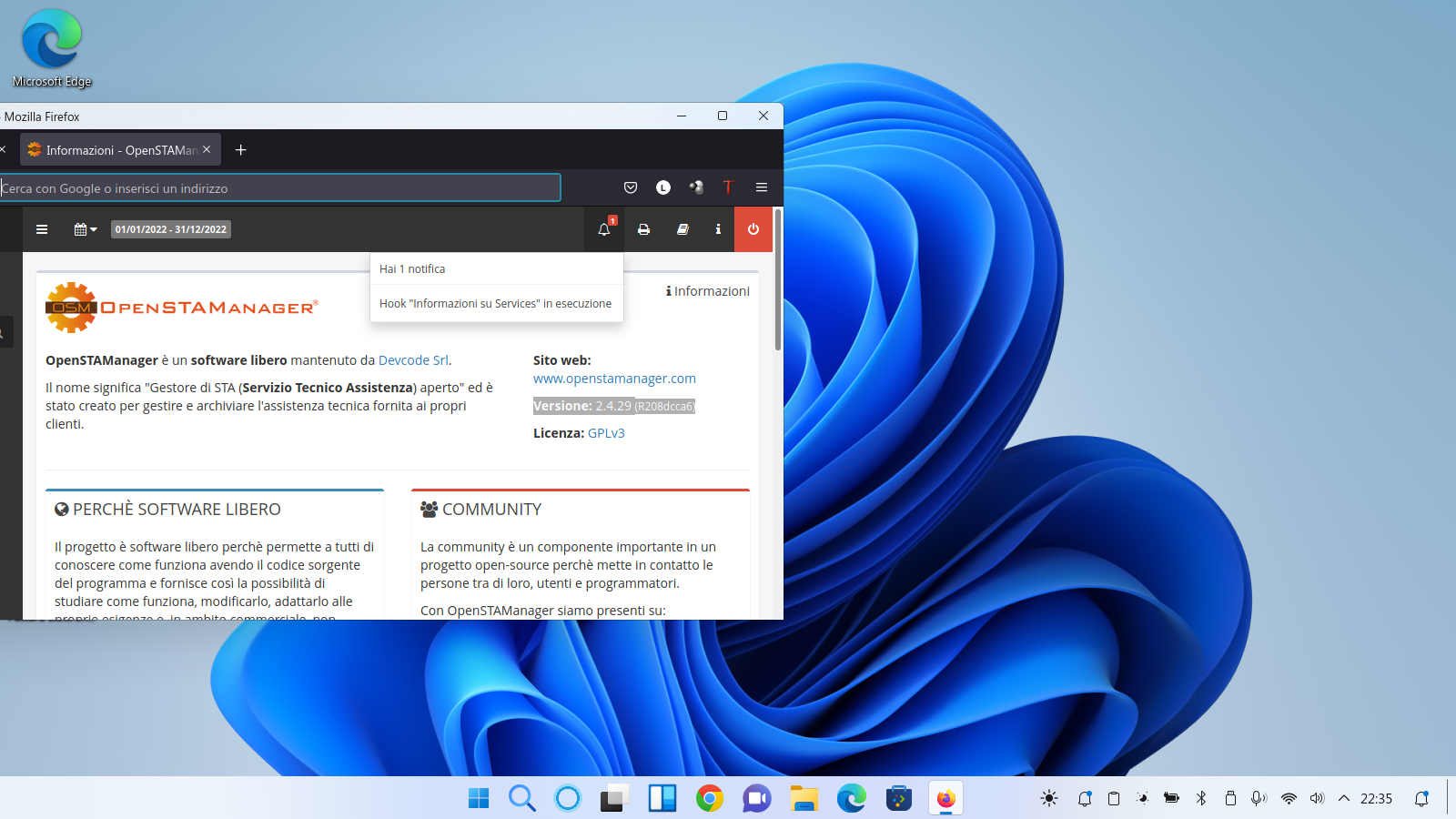
Task: Click the red logout power button
Action: (x=753, y=229)
